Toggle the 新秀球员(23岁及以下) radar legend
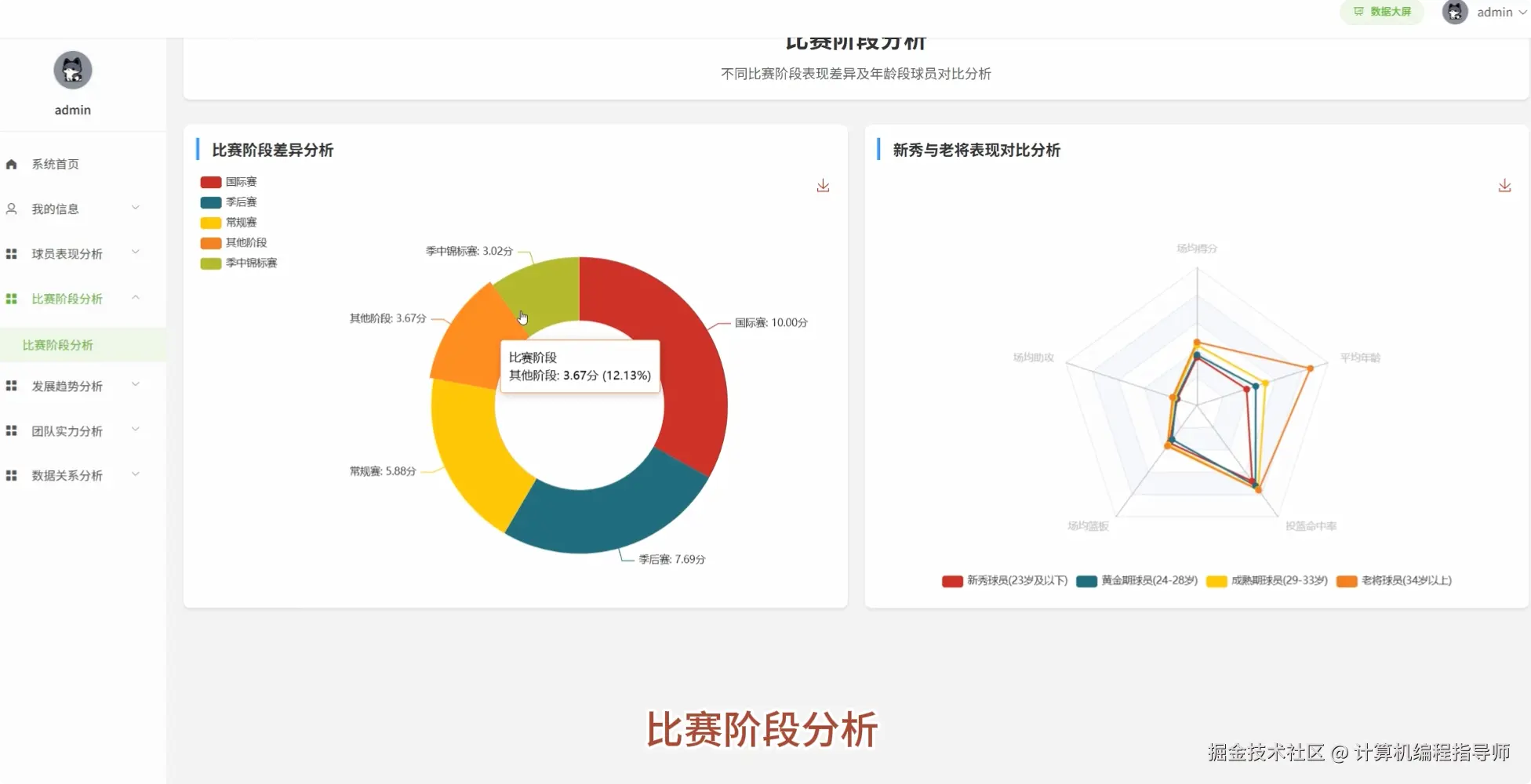 point(1005,581)
